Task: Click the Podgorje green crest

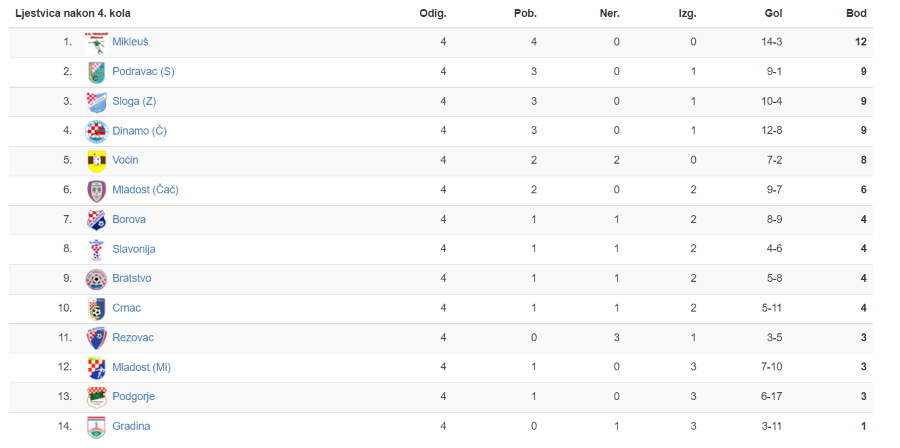Action: pyautogui.click(x=96, y=397)
